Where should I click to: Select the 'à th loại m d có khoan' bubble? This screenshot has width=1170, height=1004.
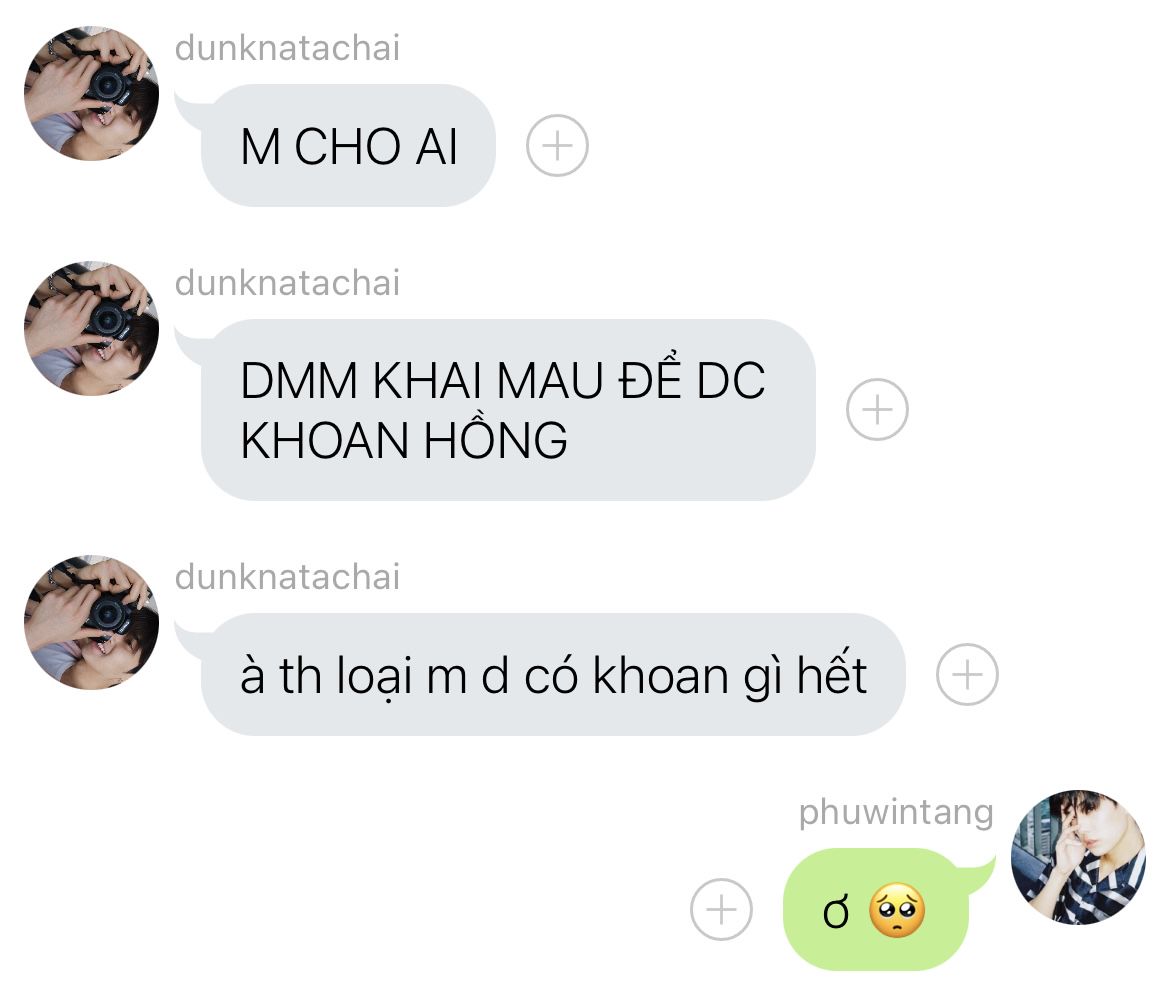click(553, 674)
